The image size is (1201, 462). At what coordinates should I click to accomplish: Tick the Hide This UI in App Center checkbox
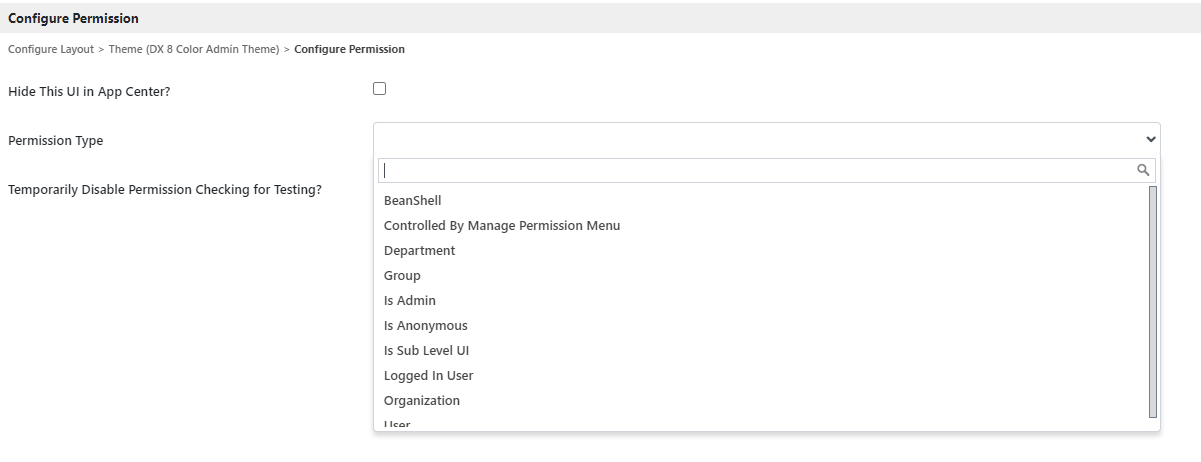pos(379,89)
